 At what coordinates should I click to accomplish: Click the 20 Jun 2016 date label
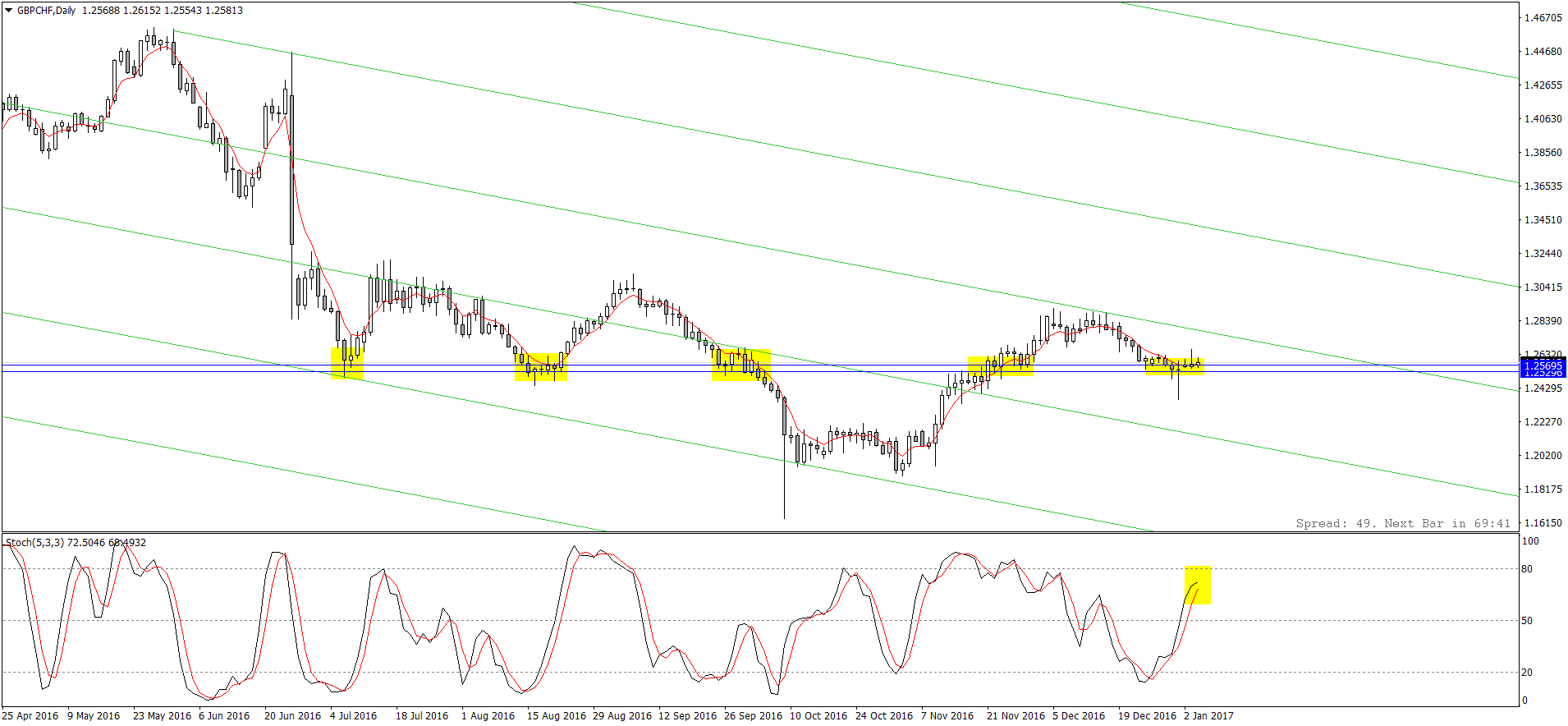[x=292, y=715]
